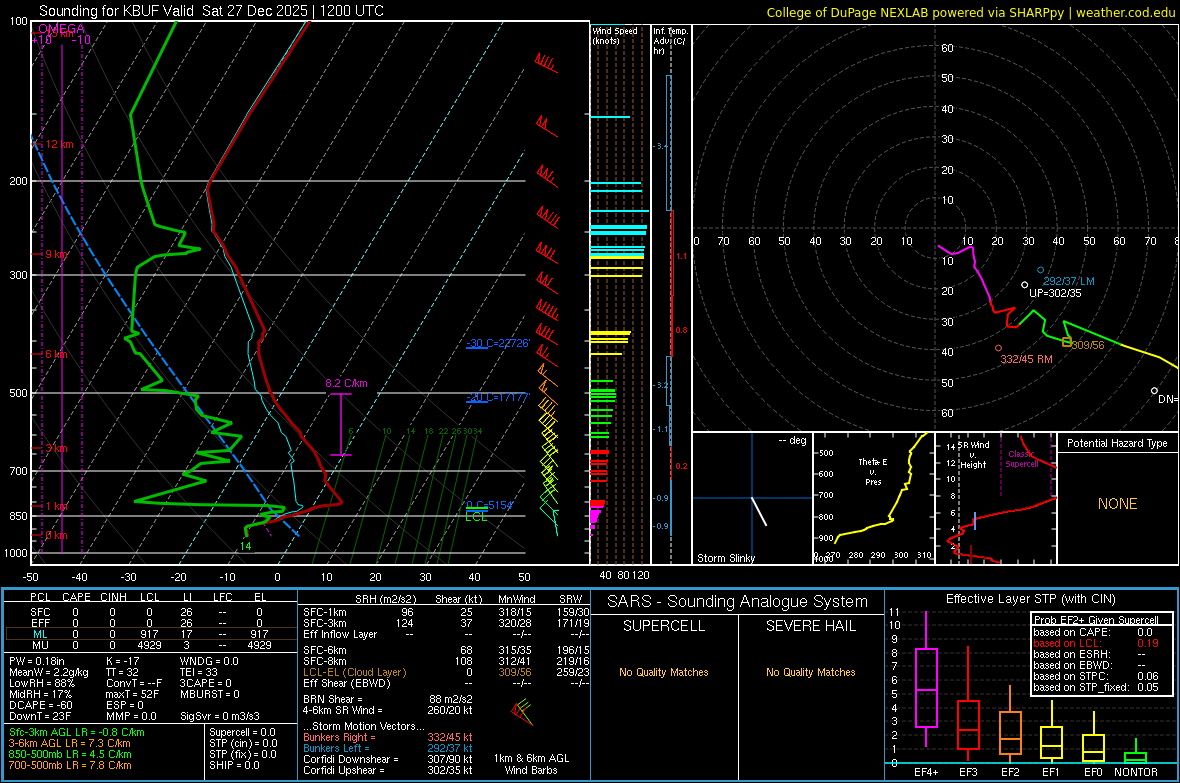Click the PW = 0.18in value
The height and width of the screenshot is (783, 1180).
37,661
